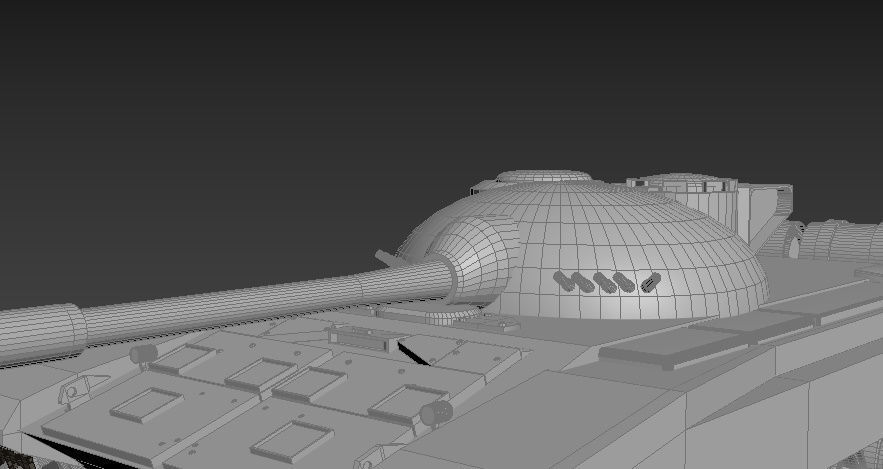Select the cylindrical headlight near the barrel
The height and width of the screenshot is (469, 883).
click(x=144, y=354)
